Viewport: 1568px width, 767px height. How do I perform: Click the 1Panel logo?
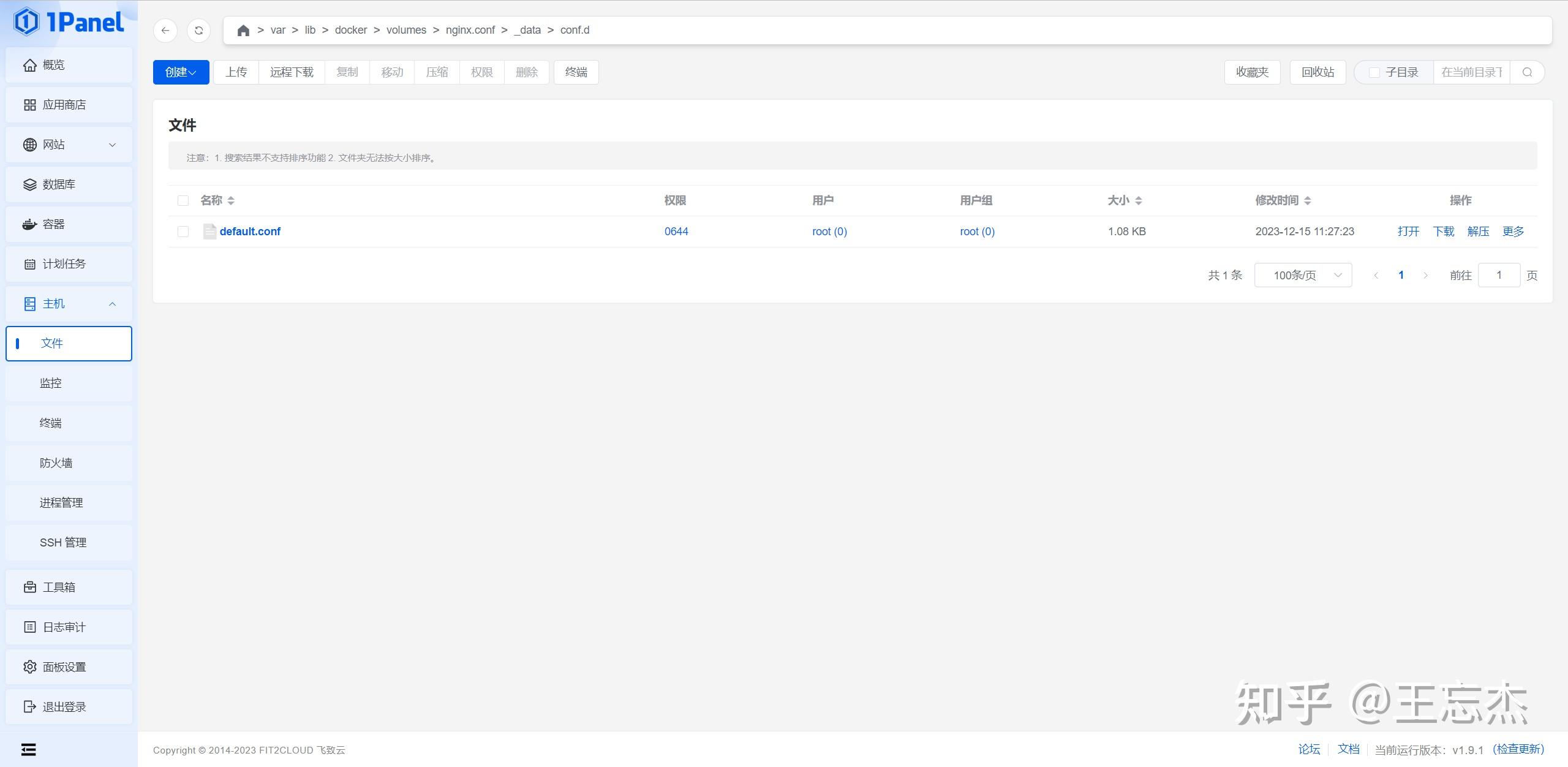coord(69,22)
